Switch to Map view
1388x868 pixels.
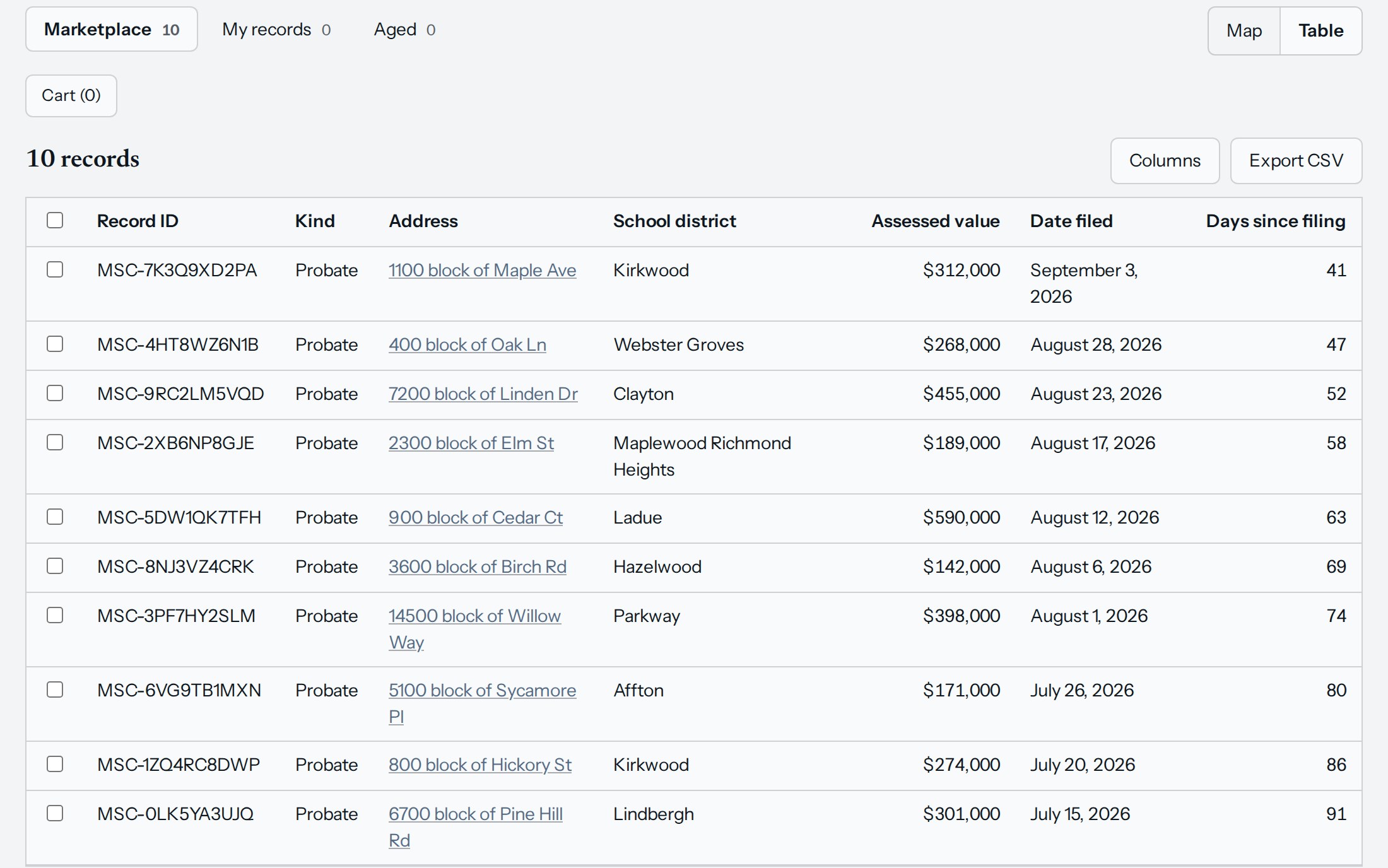1244,31
